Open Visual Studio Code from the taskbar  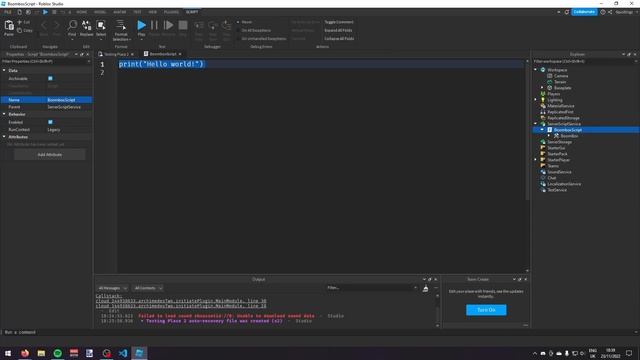coord(123,353)
